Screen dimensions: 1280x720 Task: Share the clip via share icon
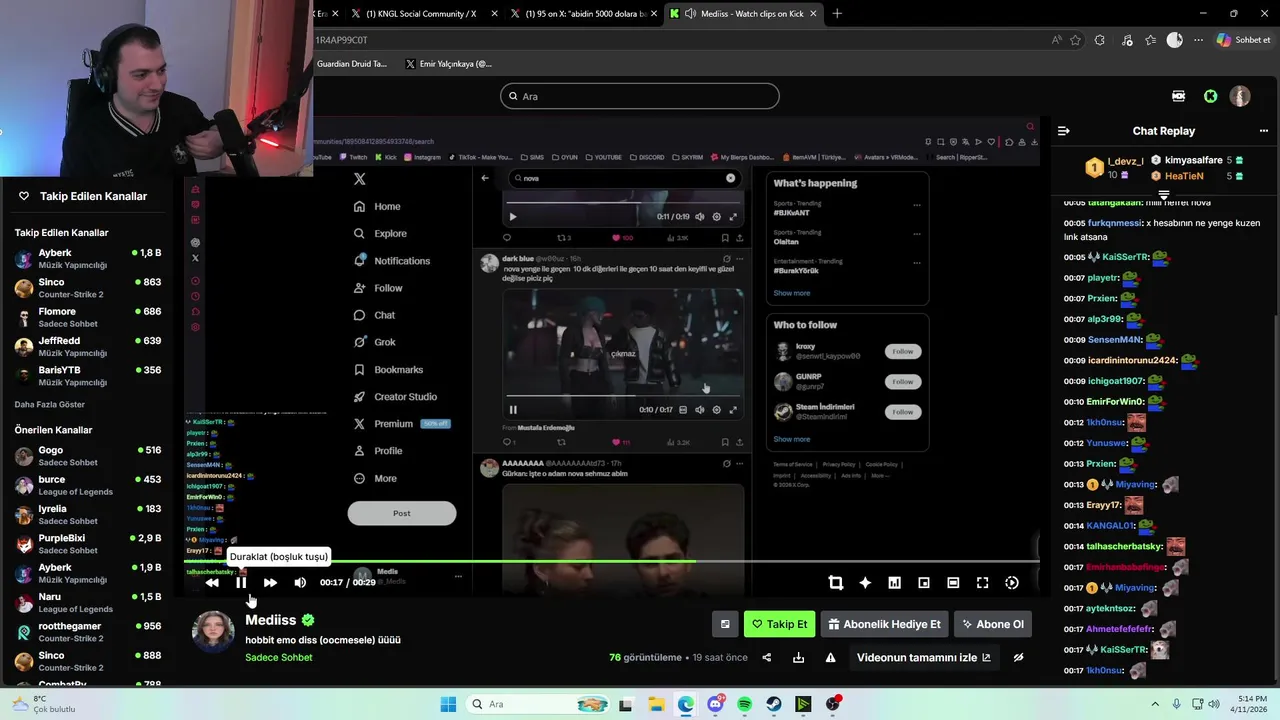point(767,657)
